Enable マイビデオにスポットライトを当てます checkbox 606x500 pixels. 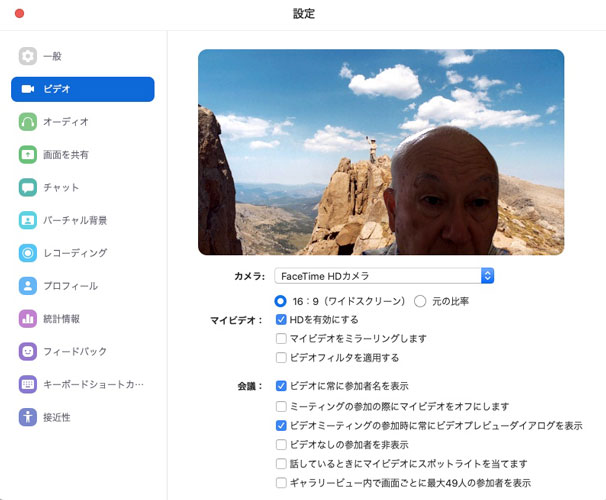click(281, 463)
